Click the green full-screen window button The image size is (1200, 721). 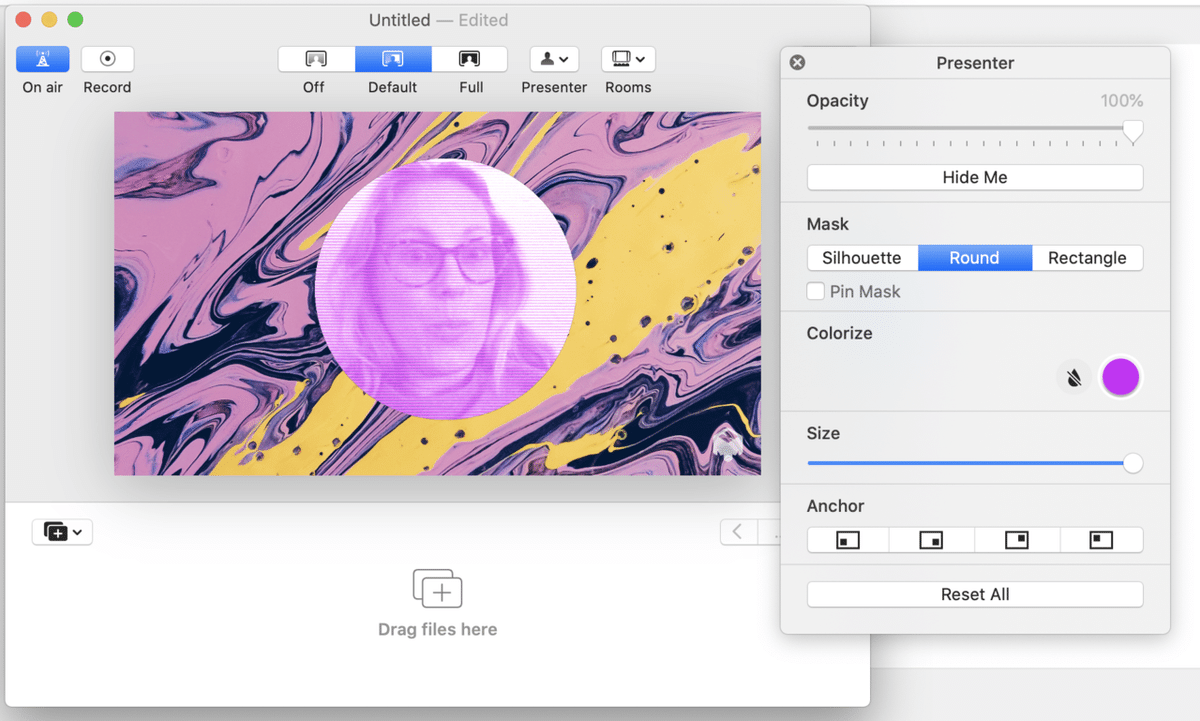coord(75,20)
